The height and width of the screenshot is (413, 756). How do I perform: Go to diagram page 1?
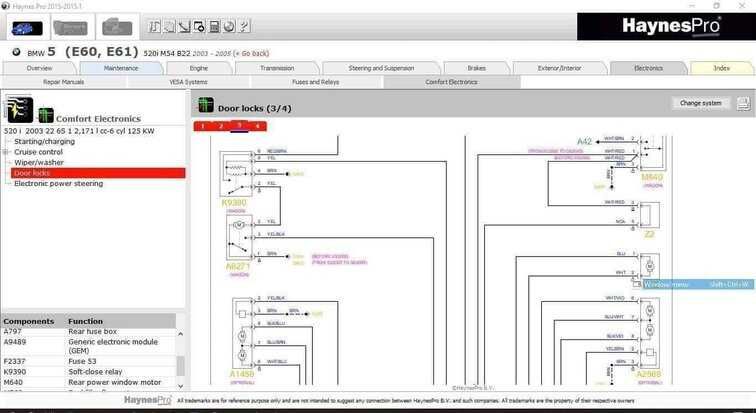point(203,126)
